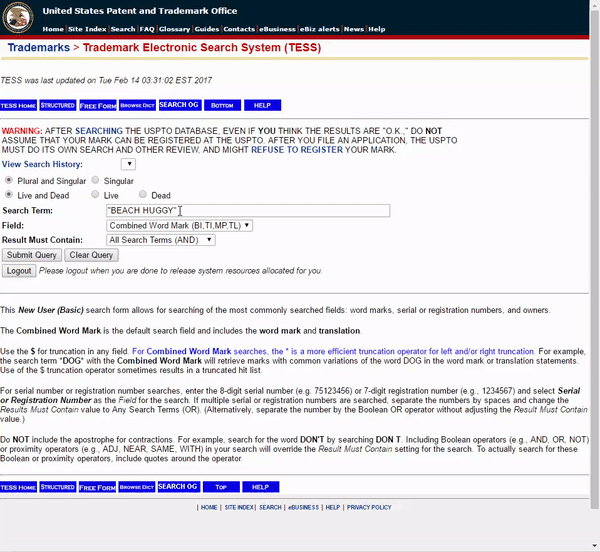This screenshot has height=552, width=600.
Task: Open Search in the top navigation
Action: coord(123,29)
